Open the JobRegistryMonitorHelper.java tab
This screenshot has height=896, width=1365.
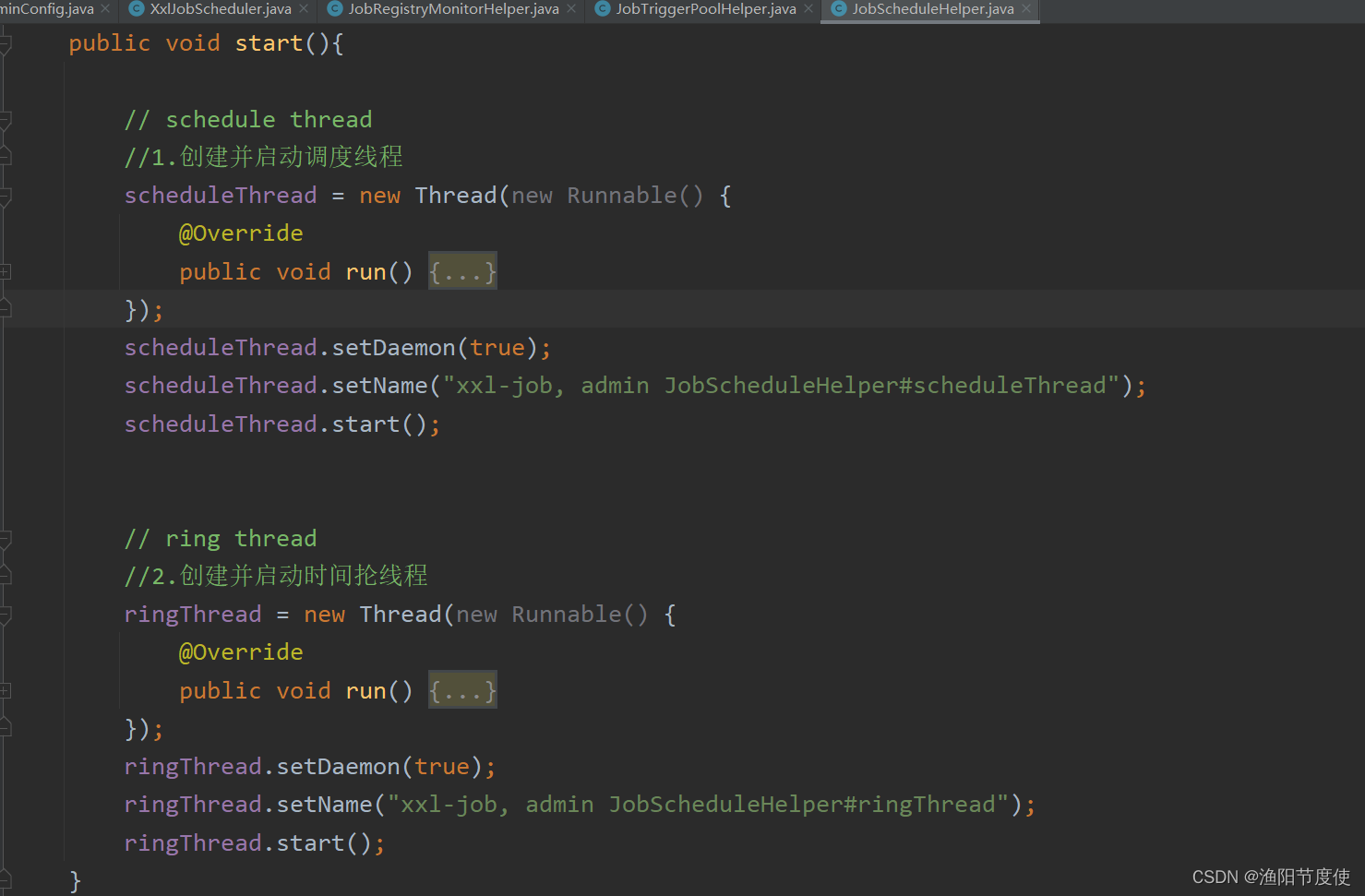tap(453, 9)
